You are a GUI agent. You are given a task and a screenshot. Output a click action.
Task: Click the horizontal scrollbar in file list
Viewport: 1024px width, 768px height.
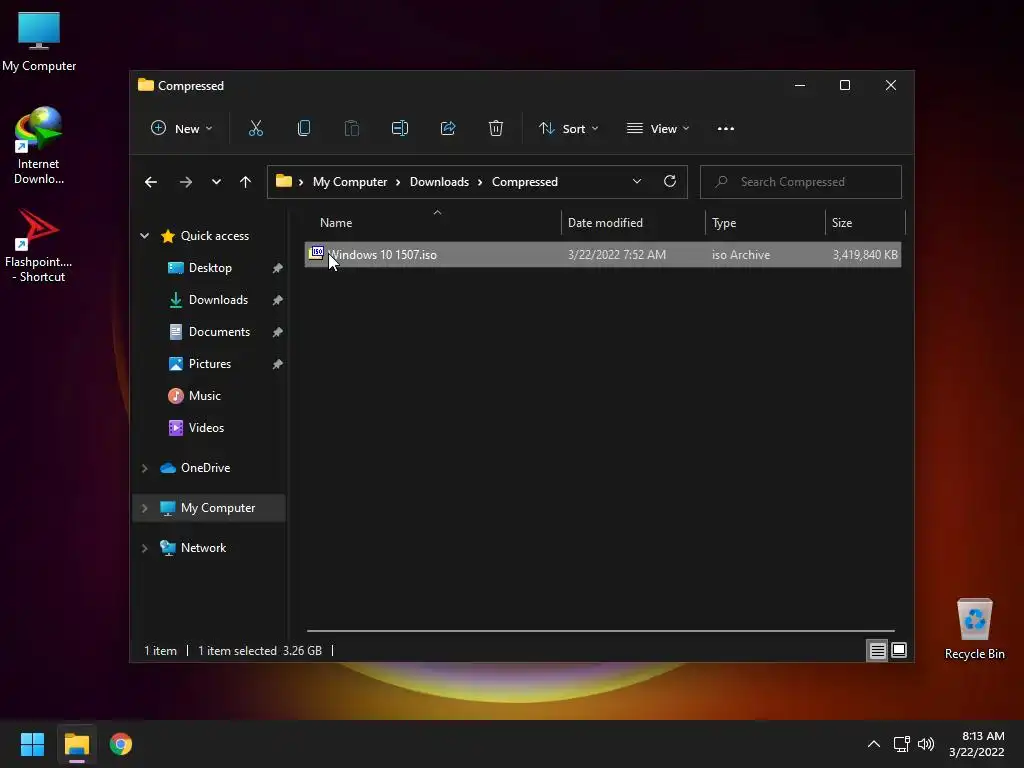[601, 631]
